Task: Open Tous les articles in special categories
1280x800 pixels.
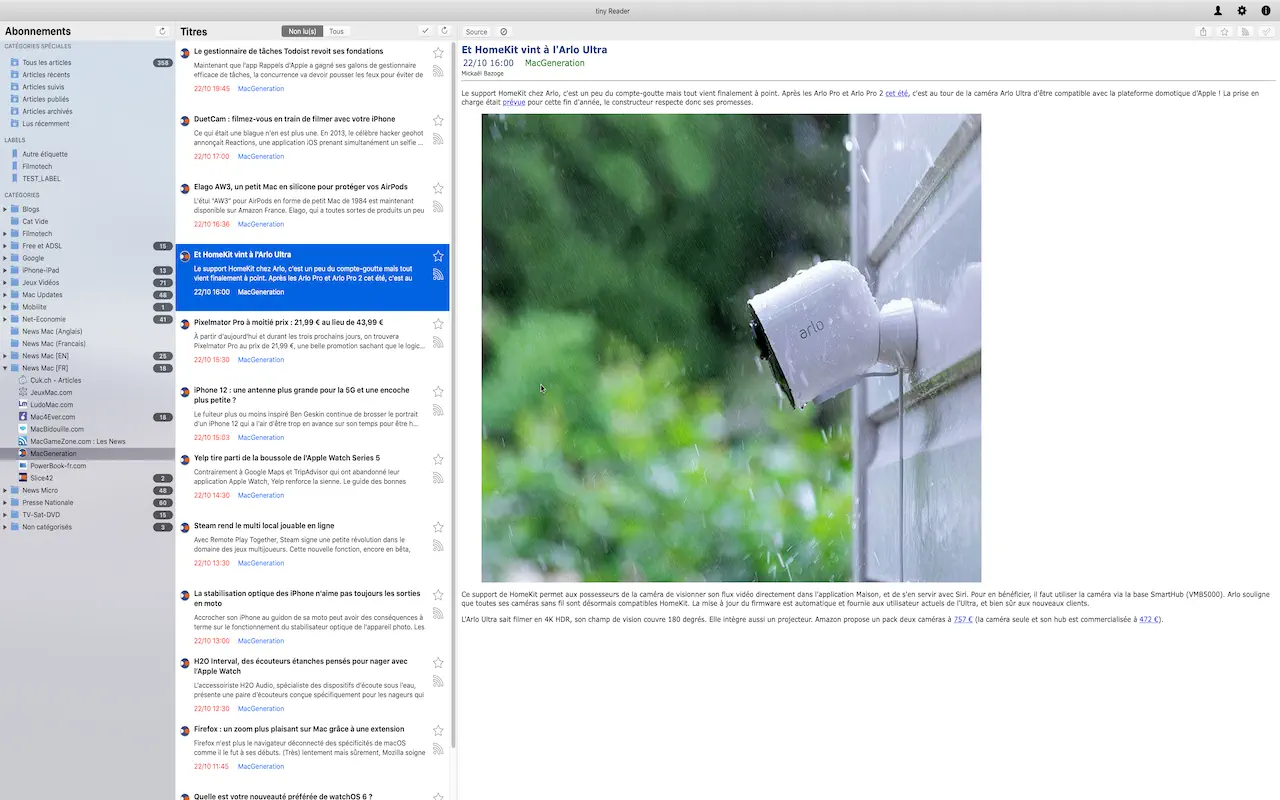Action: (x=45, y=62)
